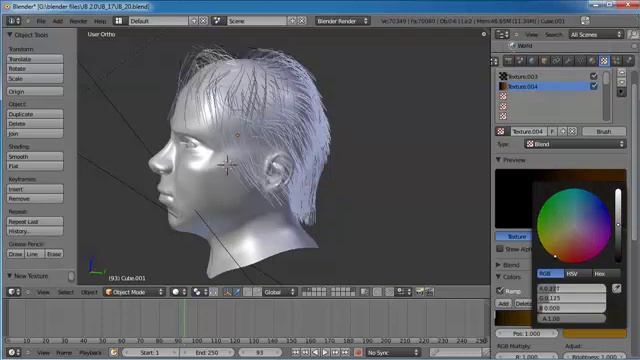640x360 pixels.
Task: Click the brightness value slider bar
Action: point(618,225)
